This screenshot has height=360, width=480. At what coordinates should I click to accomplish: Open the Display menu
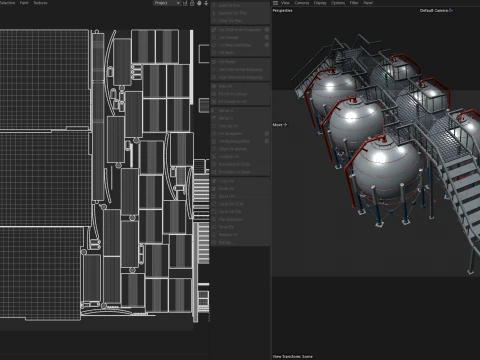point(320,3)
